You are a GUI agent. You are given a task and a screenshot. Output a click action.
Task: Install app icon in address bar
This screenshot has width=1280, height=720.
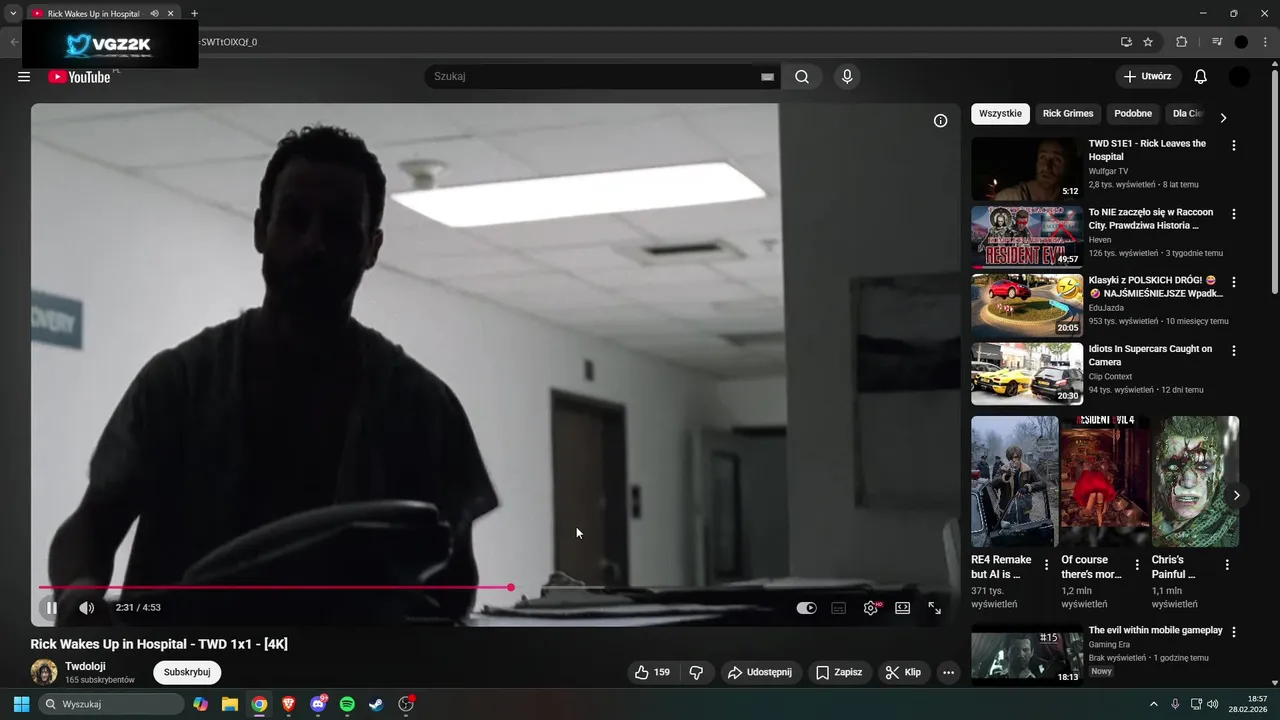(1126, 42)
